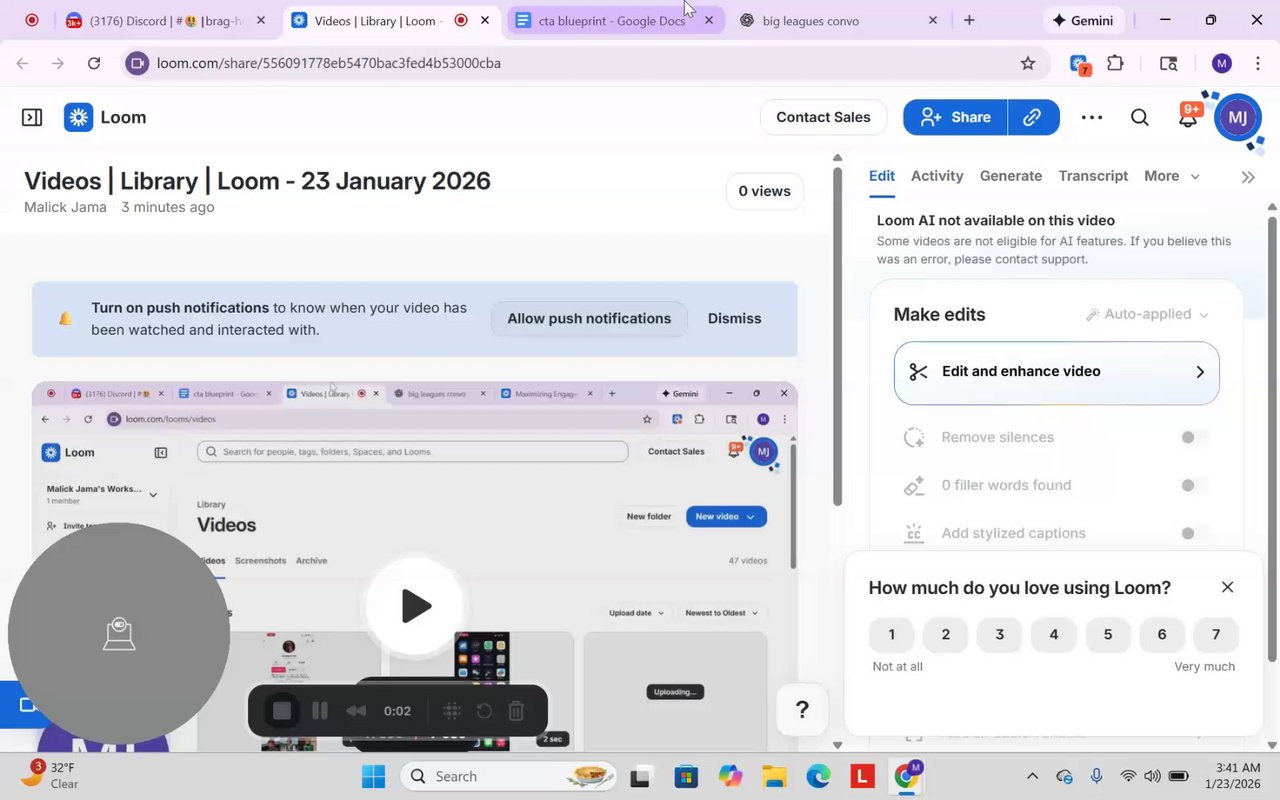This screenshot has width=1280, height=800.
Task: Close the cta blueprint Google Docs tab
Action: (709, 20)
